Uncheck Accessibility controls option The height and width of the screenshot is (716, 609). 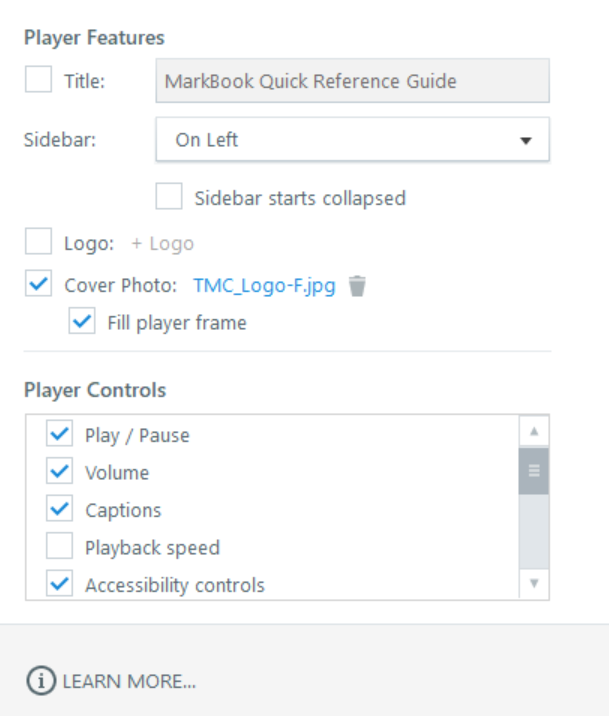pyautogui.click(x=60, y=584)
